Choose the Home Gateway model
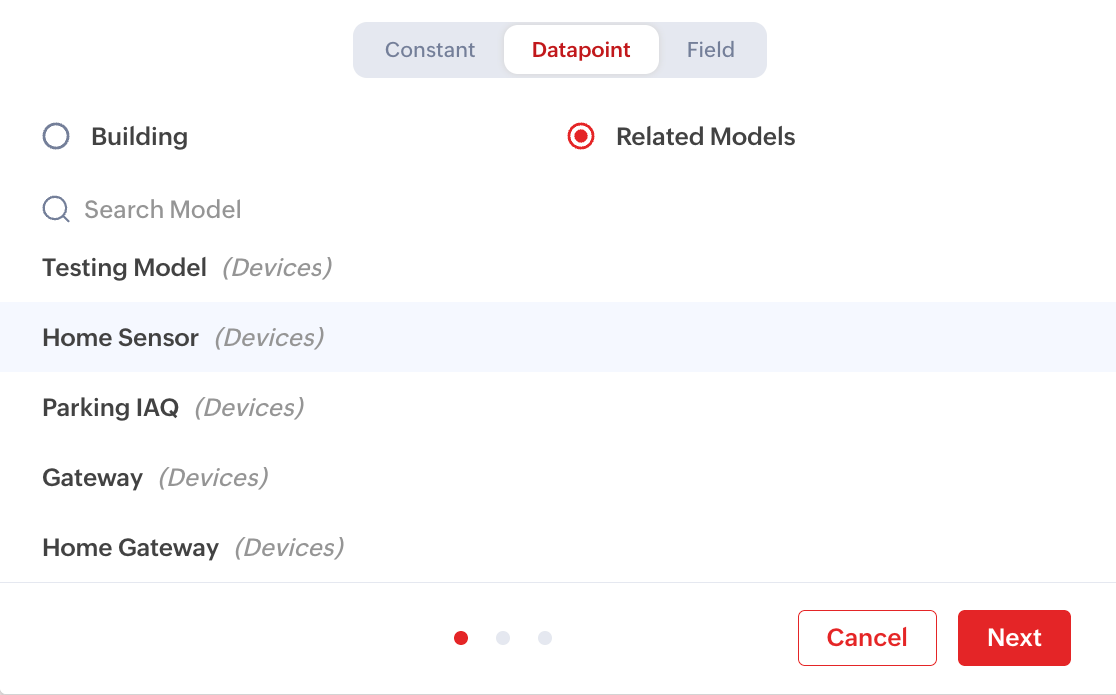1116x695 pixels. pos(131,548)
